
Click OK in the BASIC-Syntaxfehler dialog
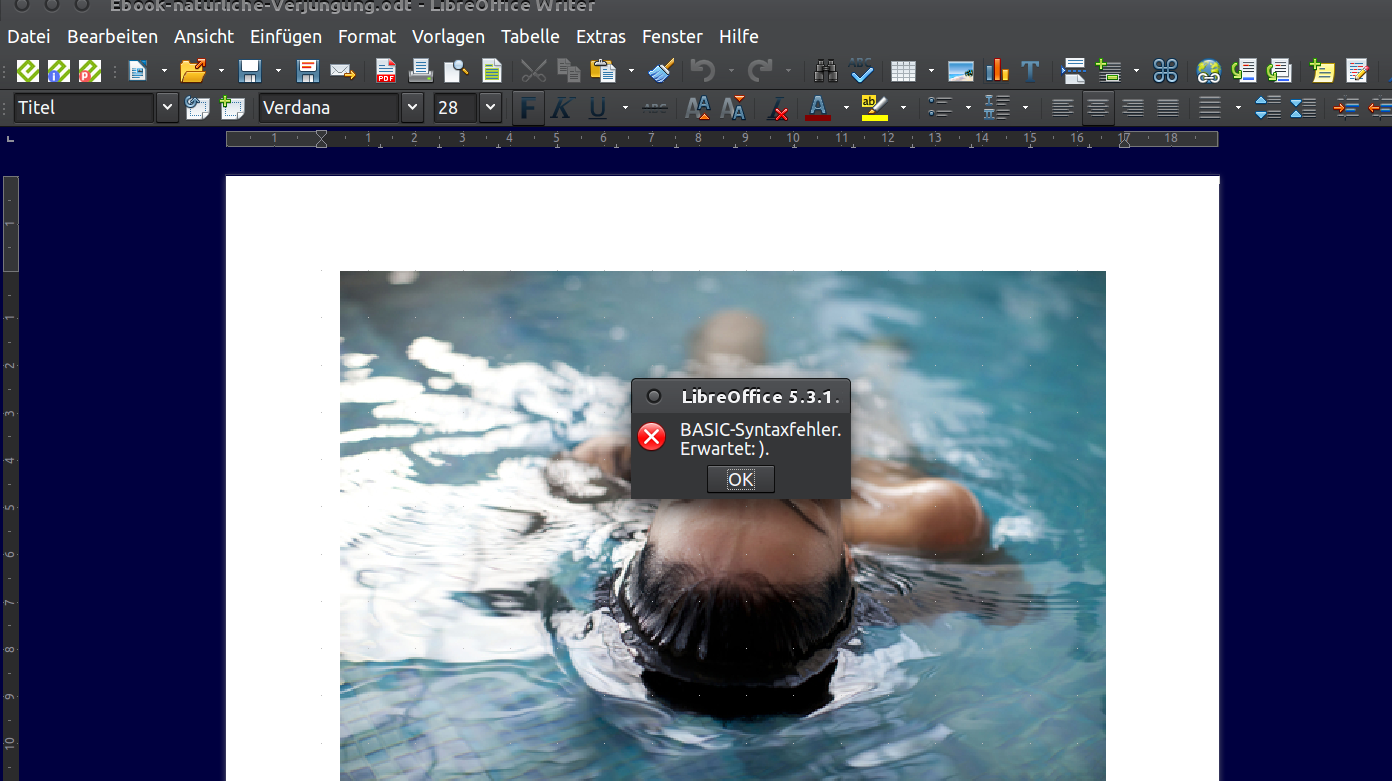(x=740, y=479)
